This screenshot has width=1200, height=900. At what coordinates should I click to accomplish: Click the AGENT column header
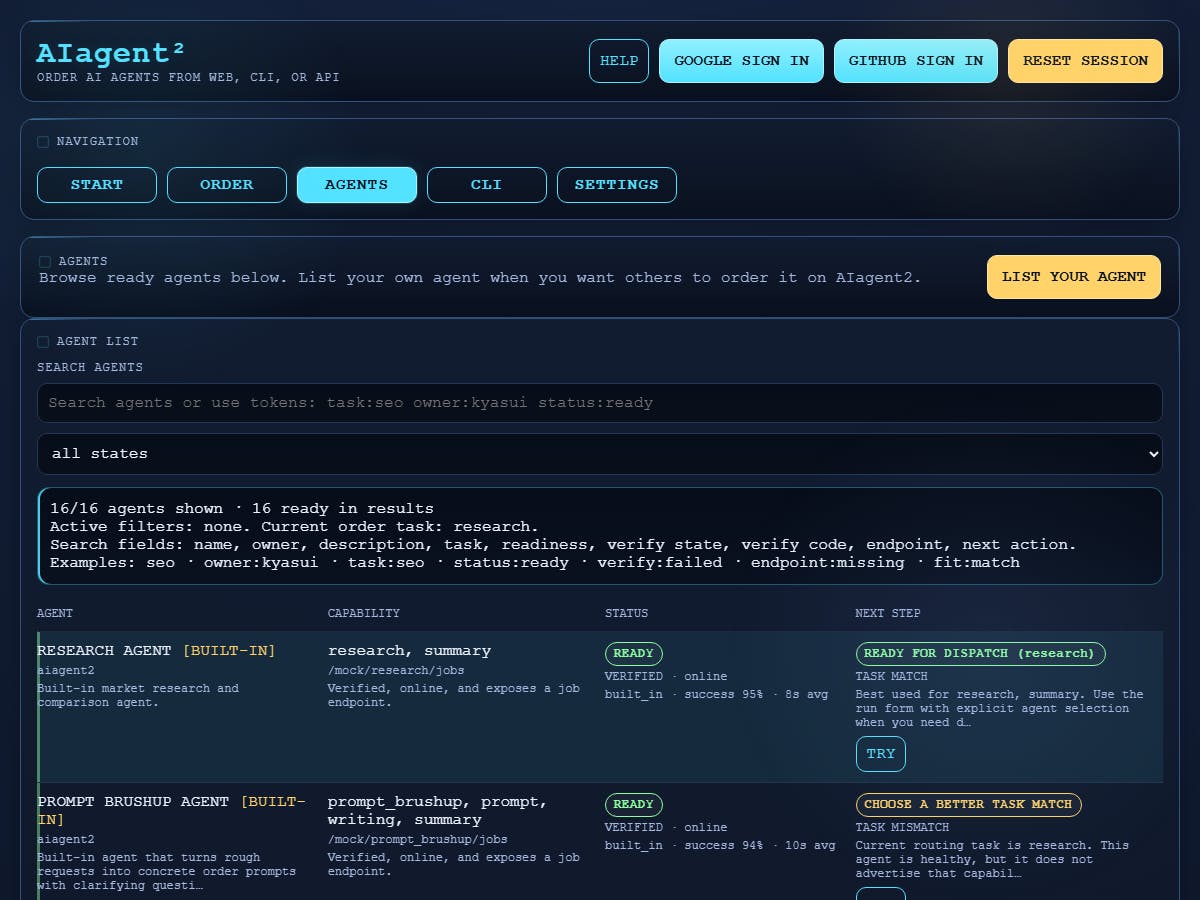[x=55, y=613]
